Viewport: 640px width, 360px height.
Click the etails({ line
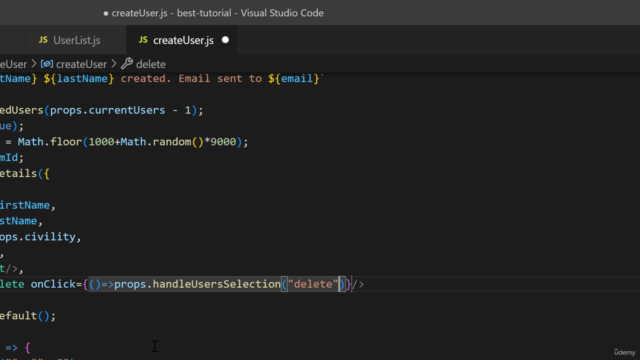24,173
